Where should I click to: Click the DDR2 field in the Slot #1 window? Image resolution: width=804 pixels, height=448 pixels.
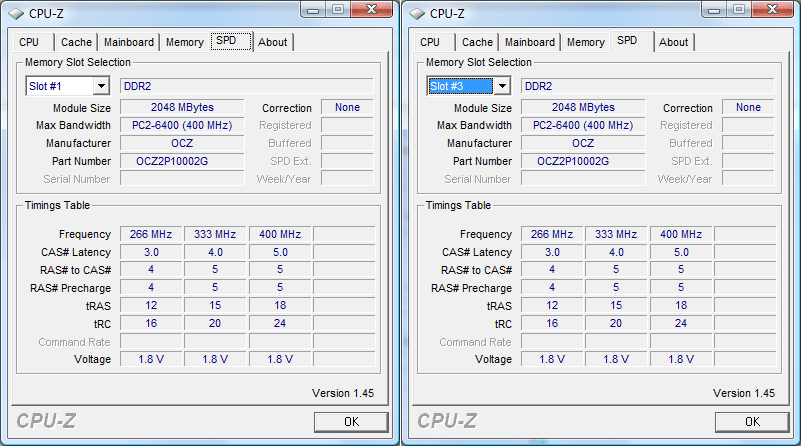pyautogui.click(x=247, y=86)
